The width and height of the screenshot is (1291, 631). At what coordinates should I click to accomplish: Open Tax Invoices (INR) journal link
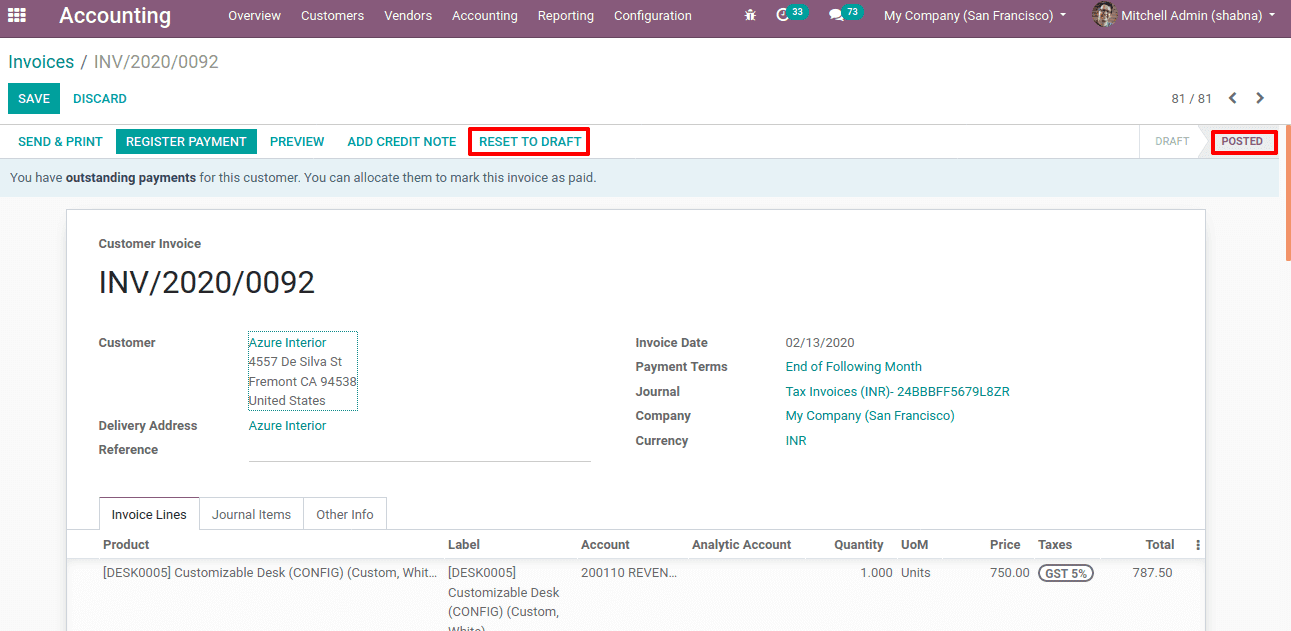pos(898,392)
